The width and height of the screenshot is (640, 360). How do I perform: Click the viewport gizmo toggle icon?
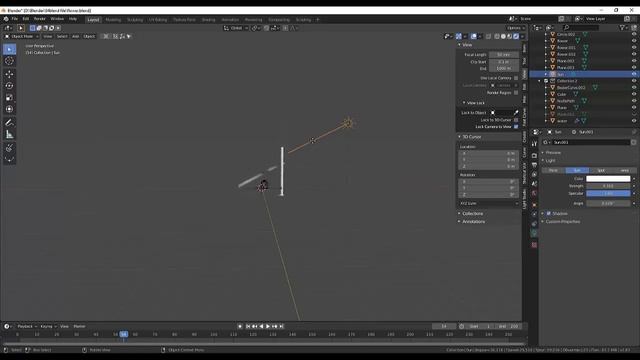[x=459, y=36]
